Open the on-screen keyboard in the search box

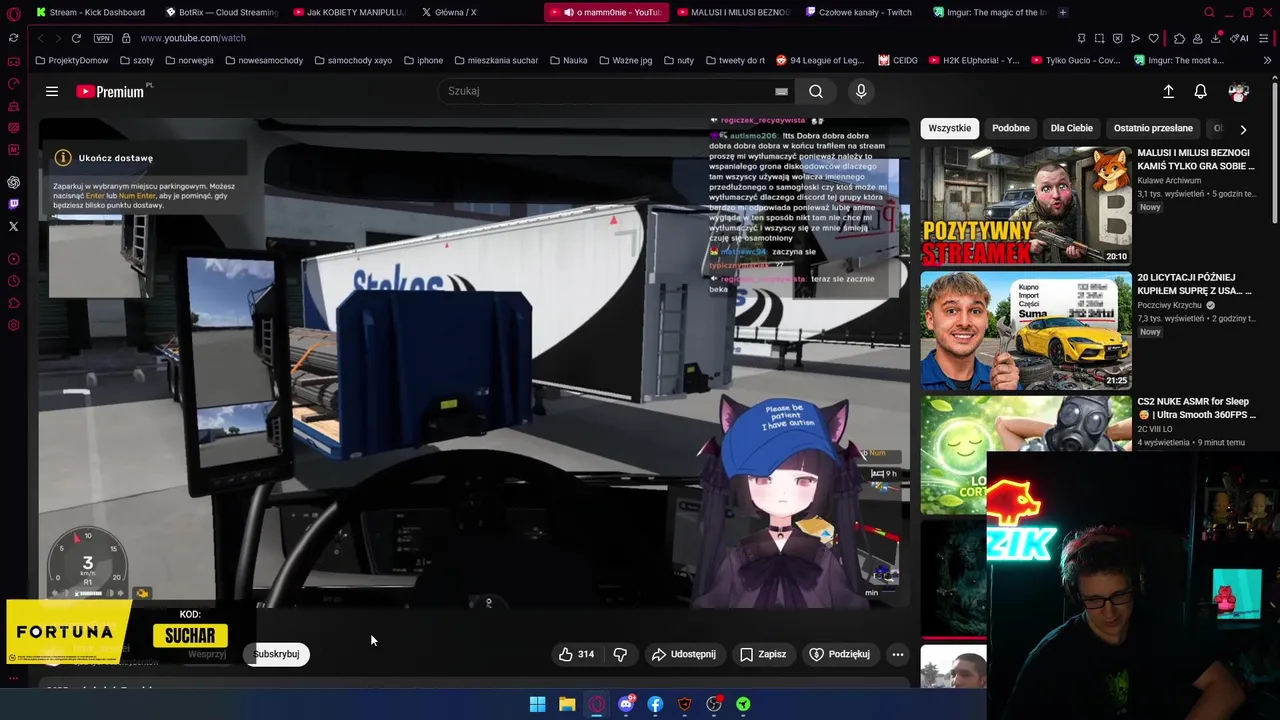coord(781,91)
